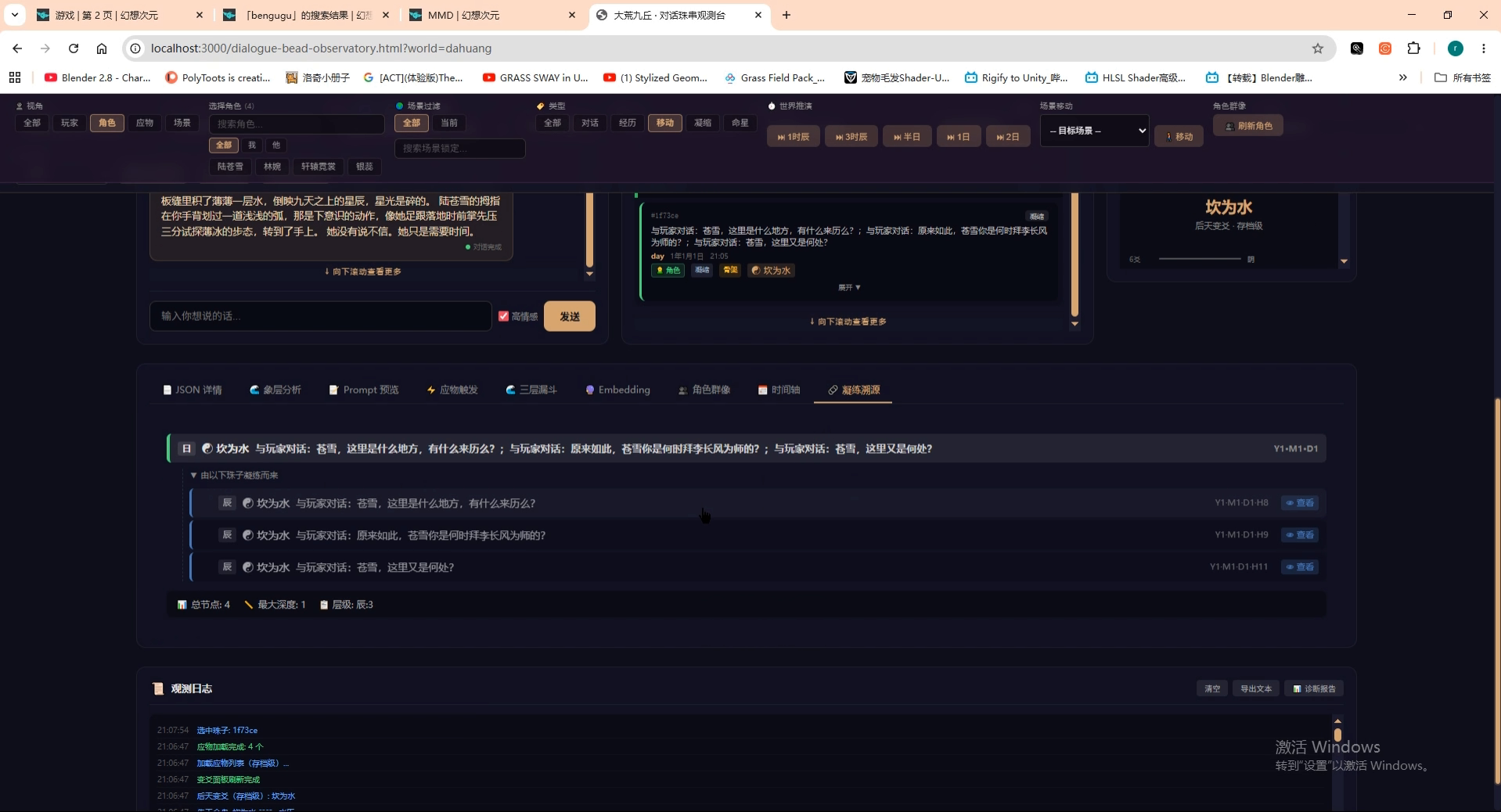Image resolution: width=1501 pixels, height=812 pixels.
Task: Click browser back arrow
Action: (x=17, y=49)
